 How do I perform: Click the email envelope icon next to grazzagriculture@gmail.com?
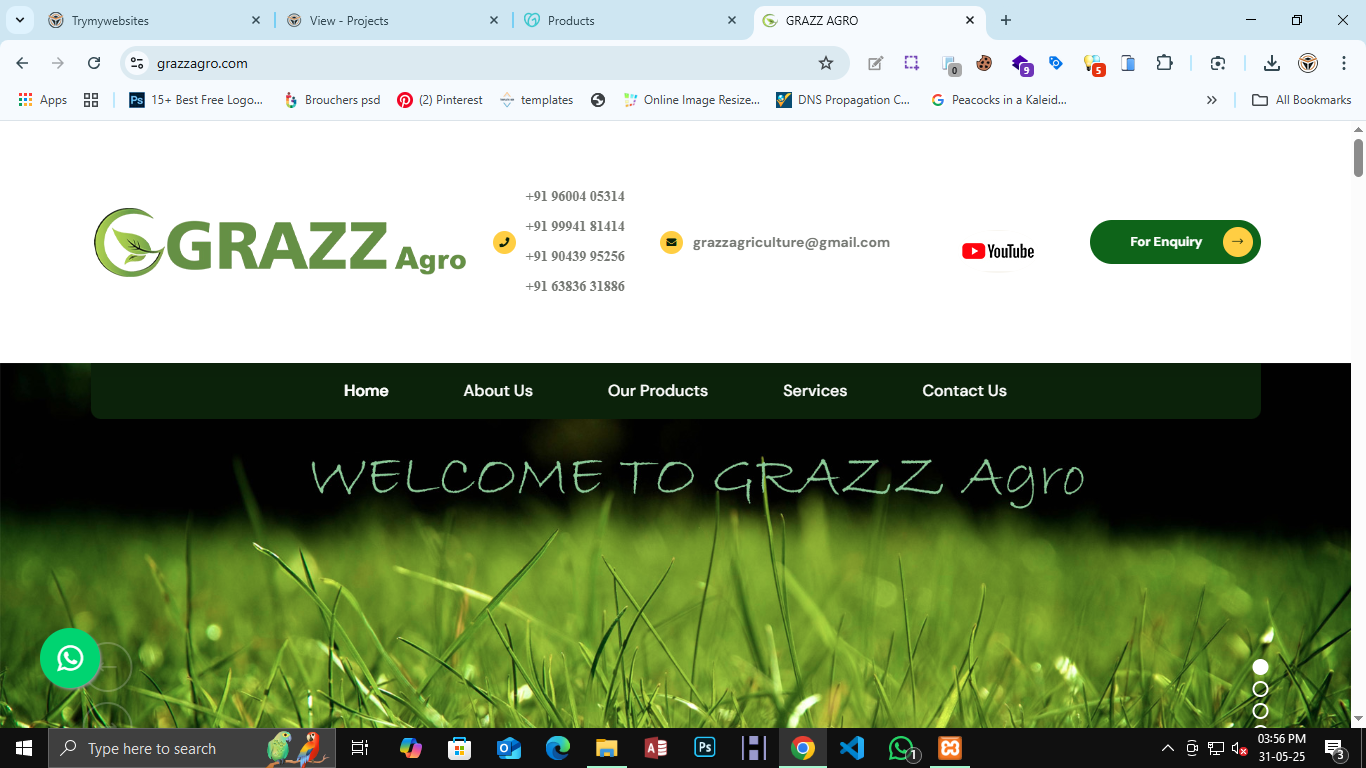669,241
